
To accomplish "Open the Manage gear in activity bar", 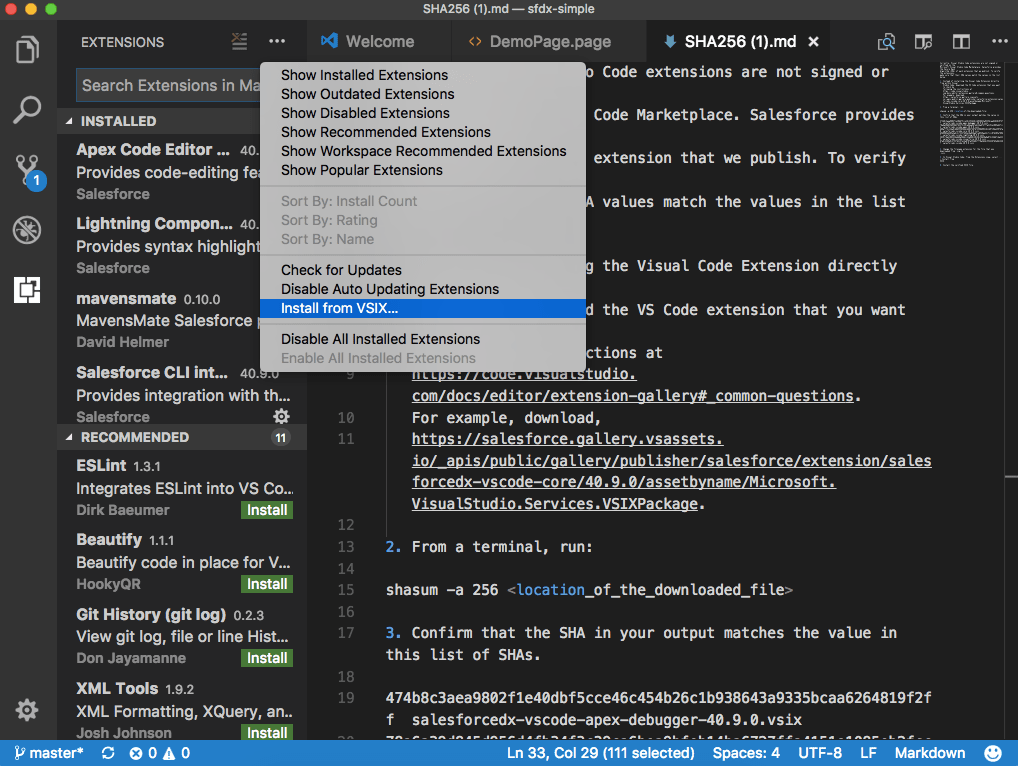I will 27,710.
